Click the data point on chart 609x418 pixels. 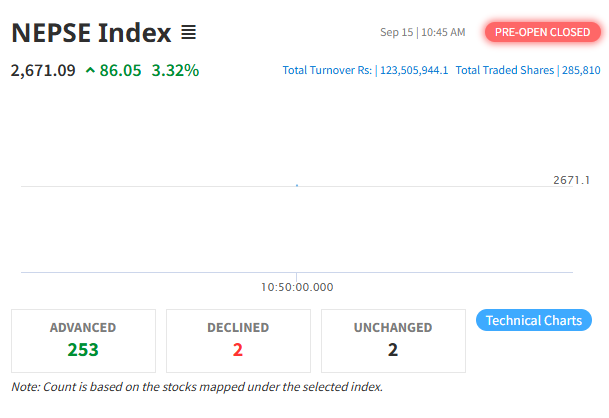(x=297, y=185)
